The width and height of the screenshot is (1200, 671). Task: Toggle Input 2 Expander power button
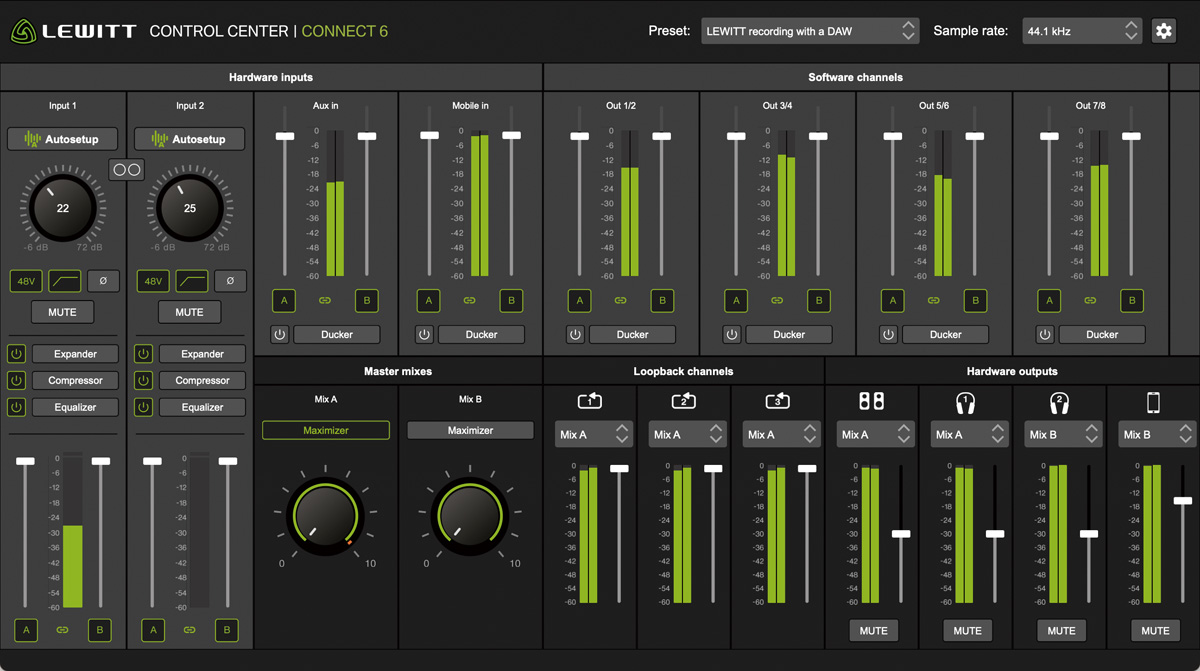(143, 354)
